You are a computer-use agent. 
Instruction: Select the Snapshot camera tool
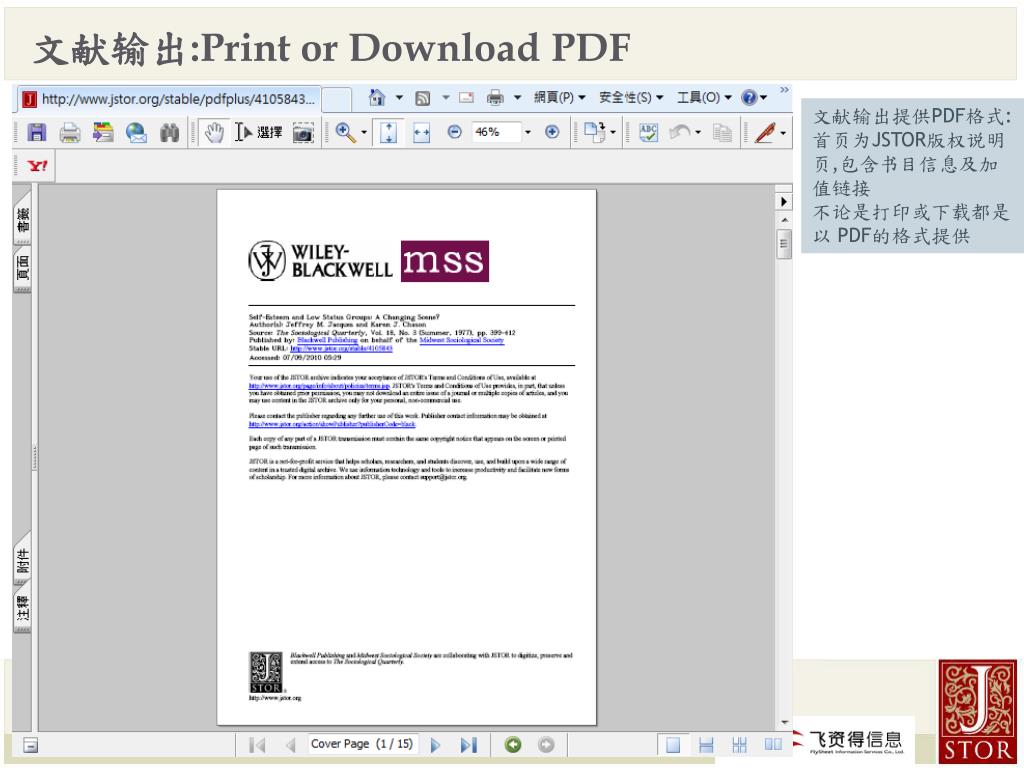303,133
